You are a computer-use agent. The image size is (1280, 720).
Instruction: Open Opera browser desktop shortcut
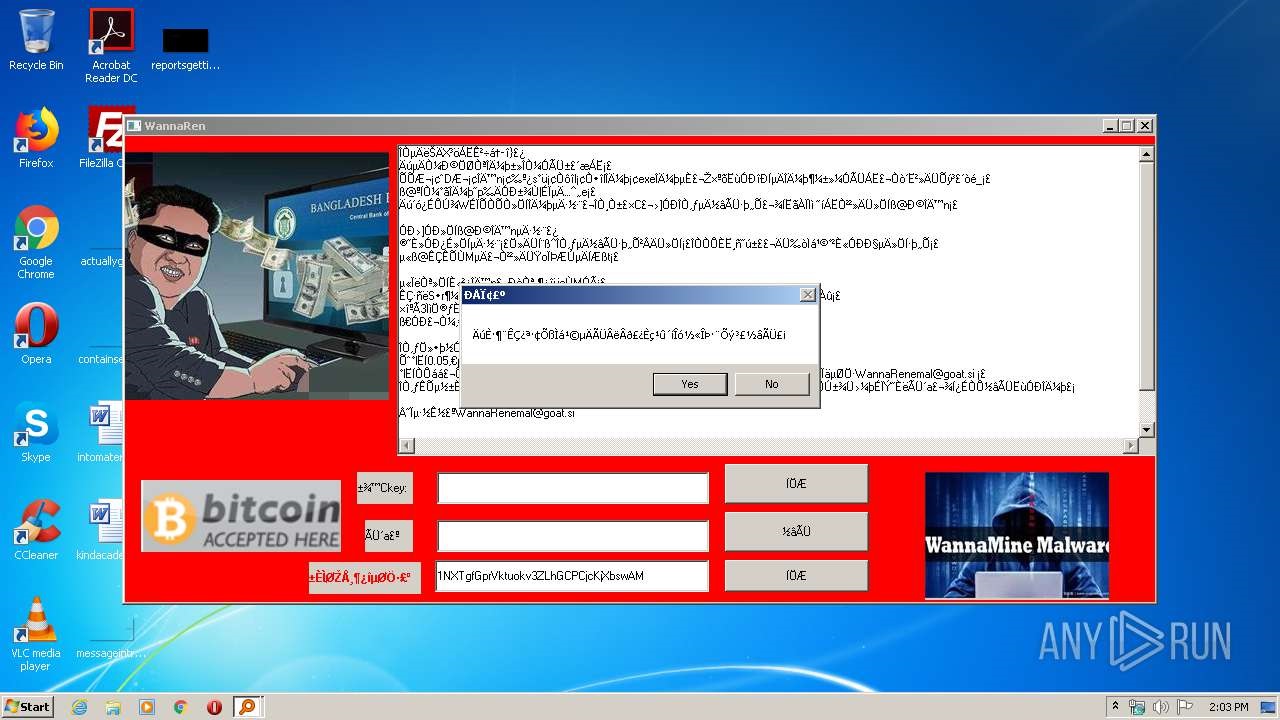click(x=36, y=333)
